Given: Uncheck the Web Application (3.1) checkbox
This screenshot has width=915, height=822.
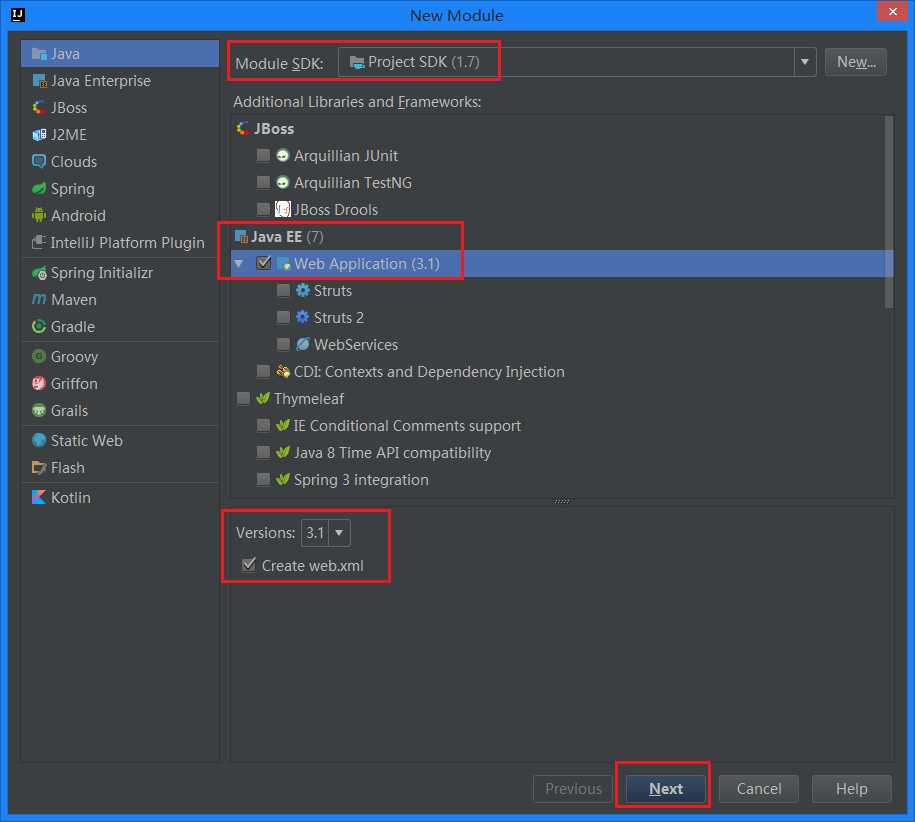Looking at the screenshot, I should (264, 263).
